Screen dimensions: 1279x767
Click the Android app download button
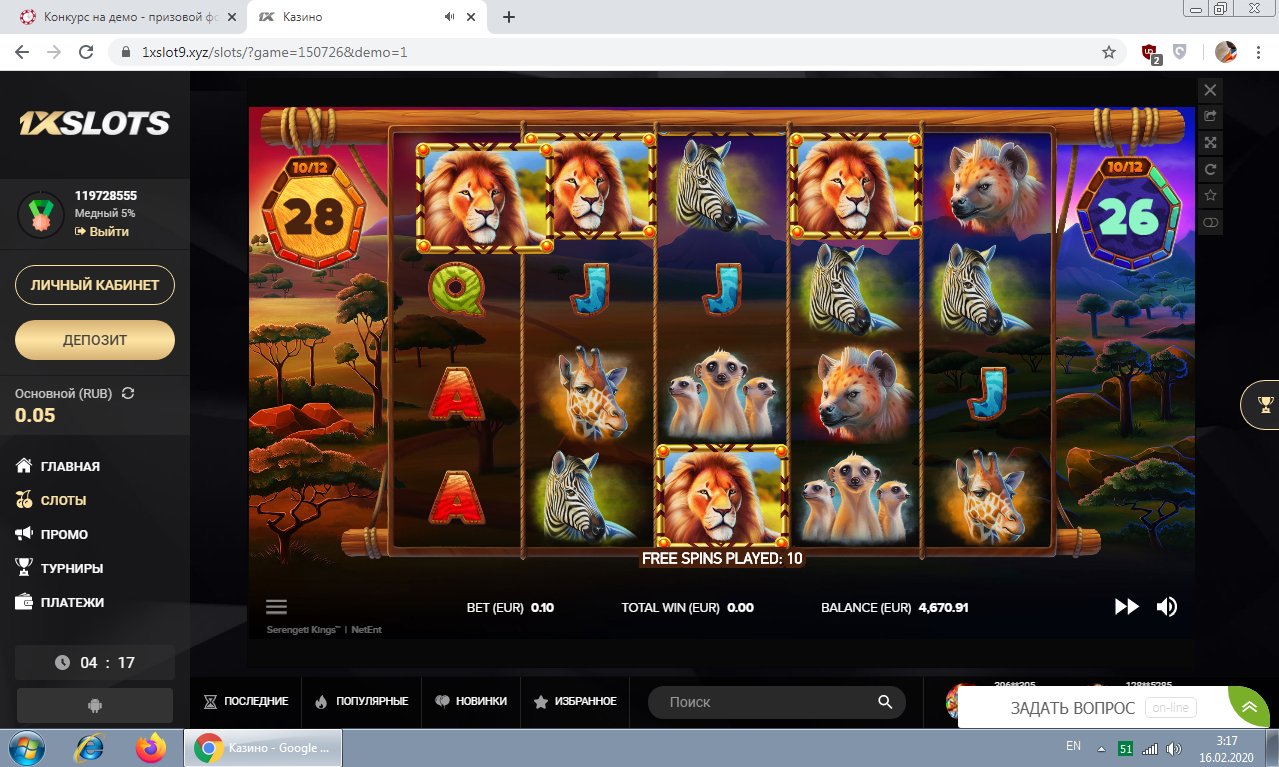tap(95, 705)
